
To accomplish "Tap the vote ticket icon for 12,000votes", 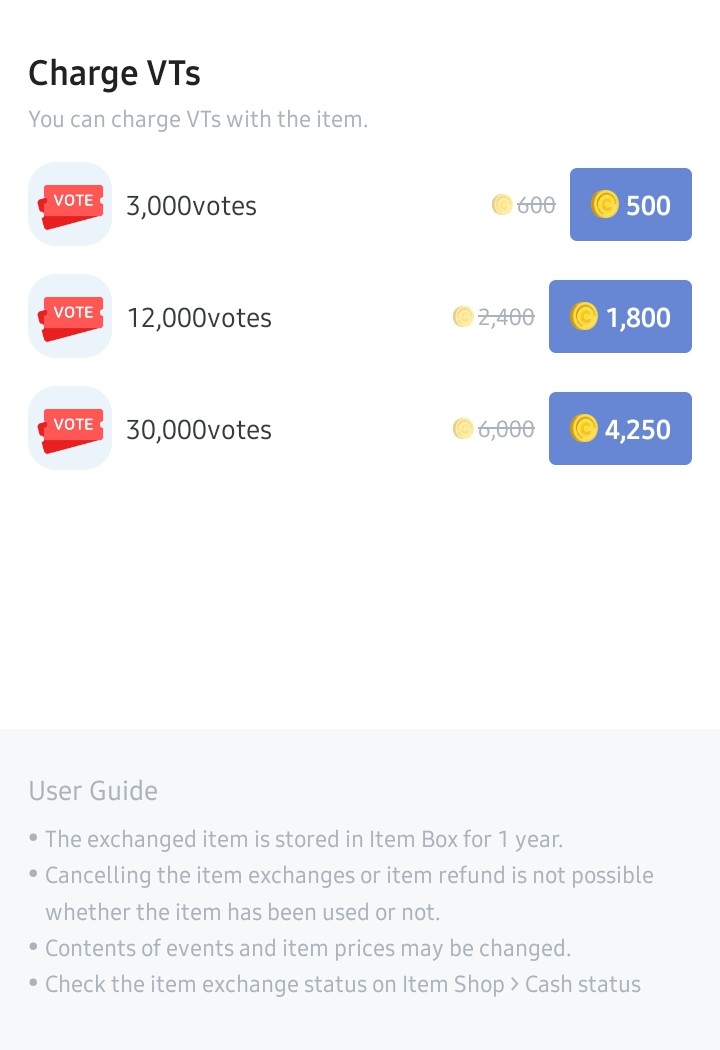I will tap(70, 316).
